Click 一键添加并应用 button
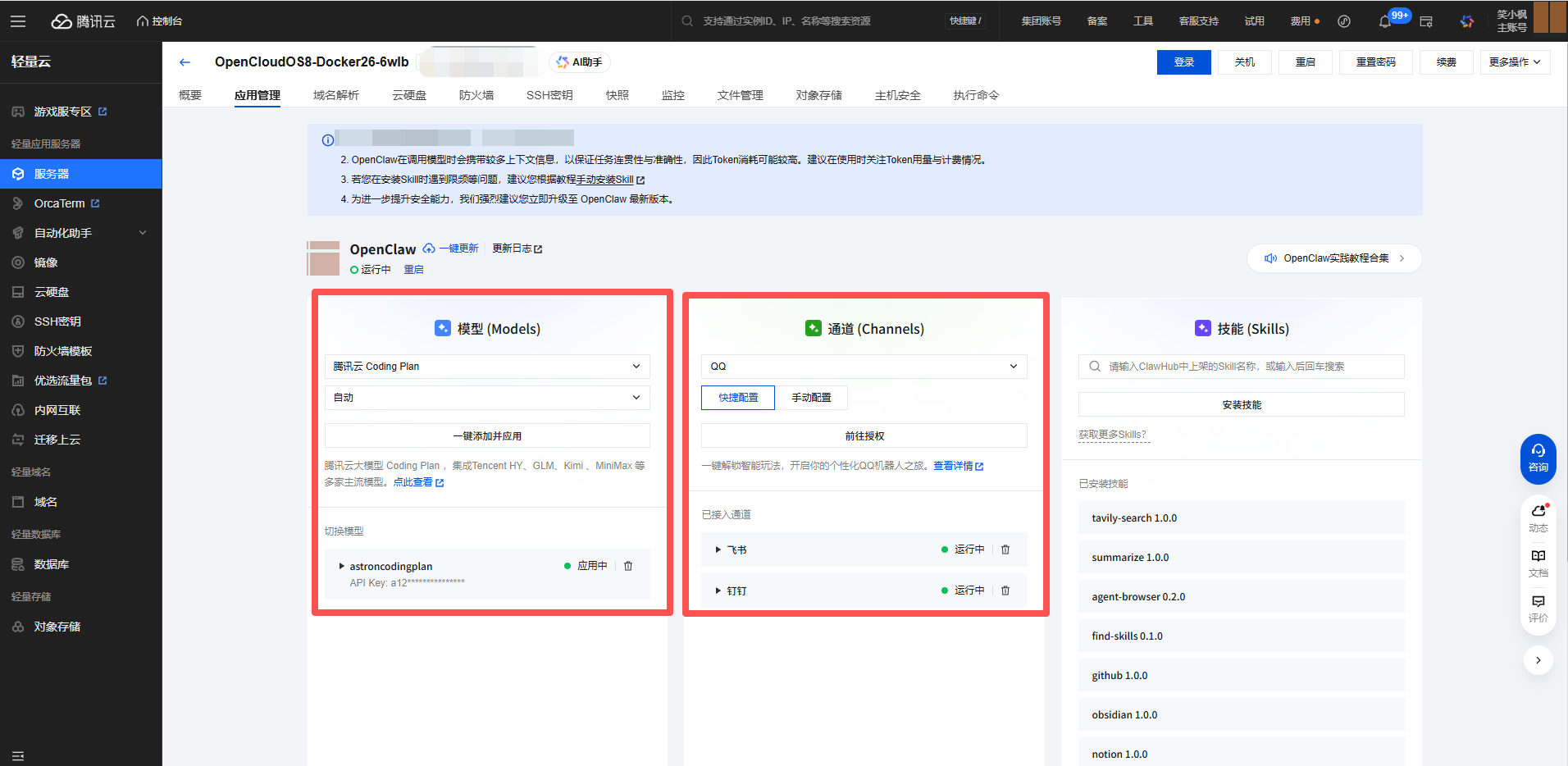Screen dimensions: 1568x766 point(487,435)
